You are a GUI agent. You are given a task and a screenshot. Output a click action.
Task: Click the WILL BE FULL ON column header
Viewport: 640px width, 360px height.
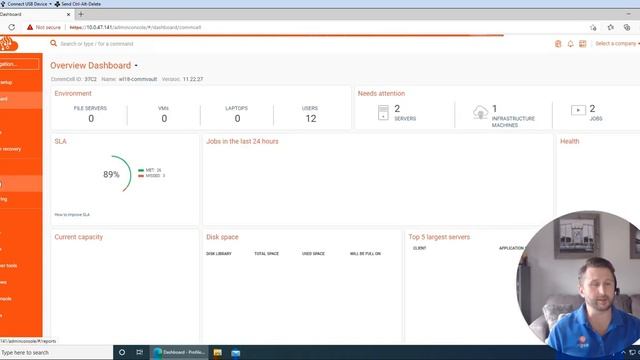(365, 254)
